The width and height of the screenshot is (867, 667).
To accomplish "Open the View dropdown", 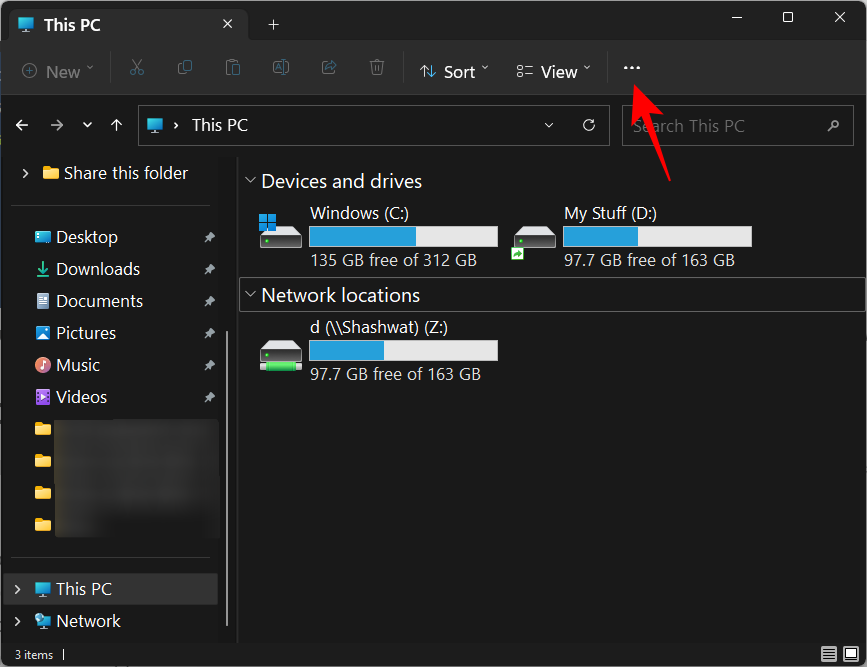I will click(x=551, y=71).
